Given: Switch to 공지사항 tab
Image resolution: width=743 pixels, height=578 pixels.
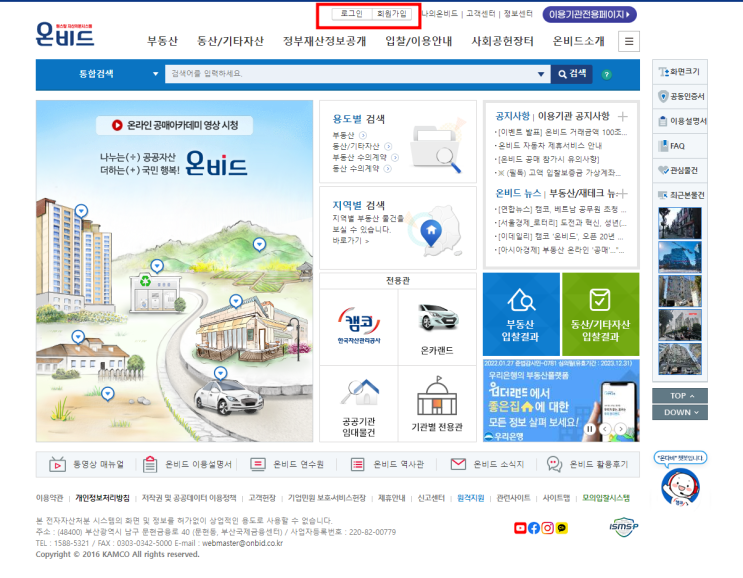Looking at the screenshot, I should 512,116.
